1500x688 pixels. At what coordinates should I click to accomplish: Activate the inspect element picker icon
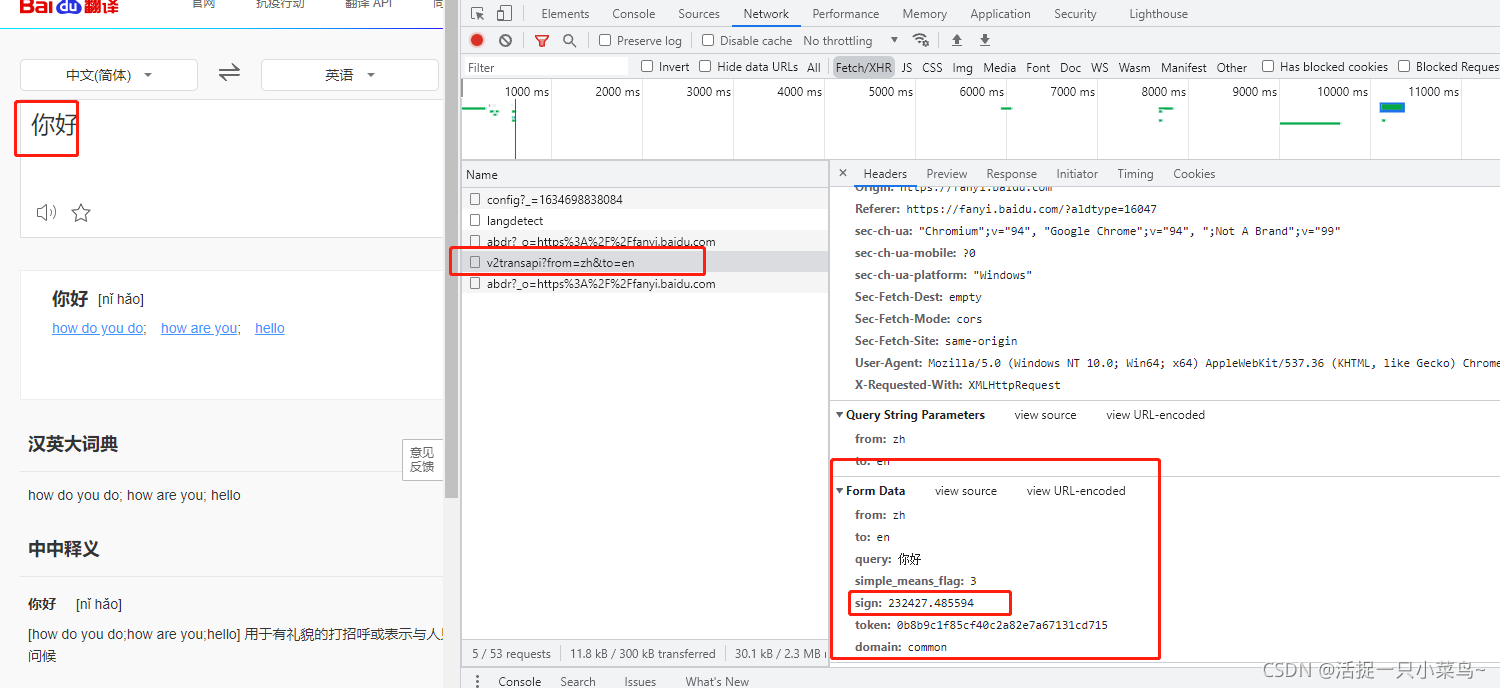point(477,13)
